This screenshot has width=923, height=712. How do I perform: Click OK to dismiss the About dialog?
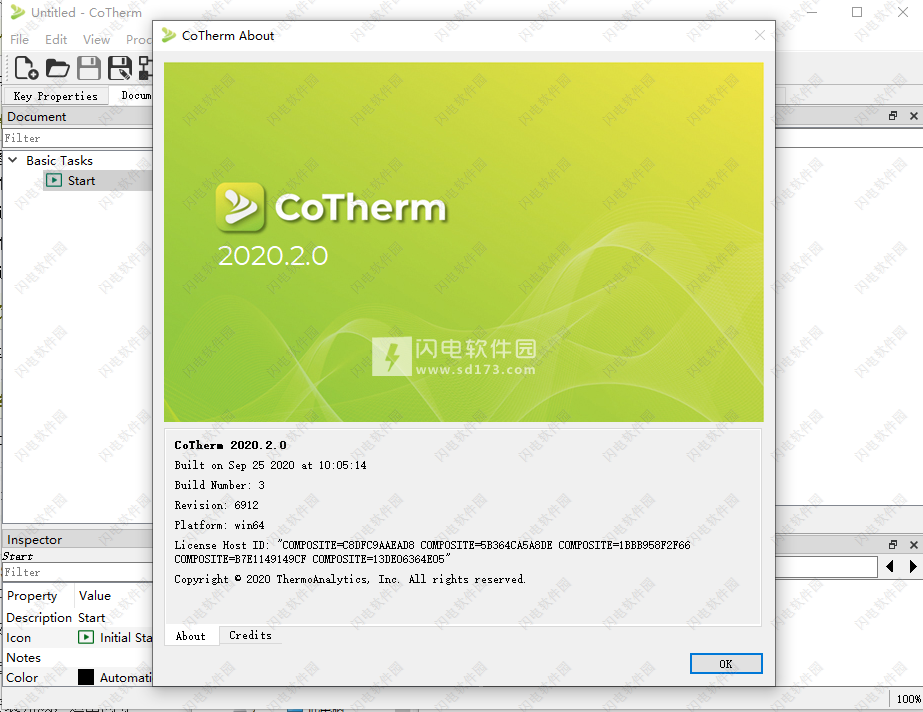tap(726, 664)
